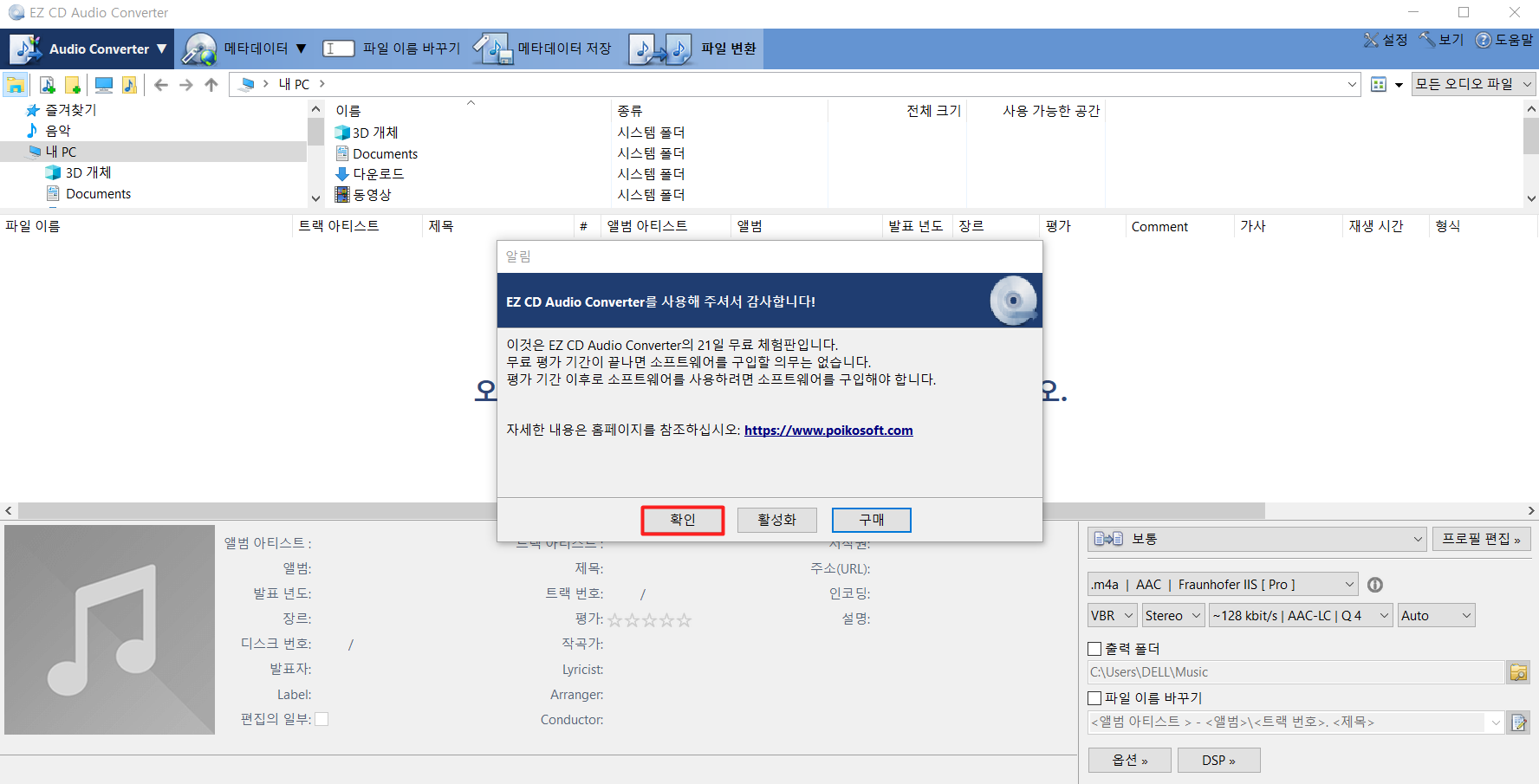Screen dimensions: 1539x784
Task: Enable the 출력 폴더 checkbox
Action: tap(1094, 649)
